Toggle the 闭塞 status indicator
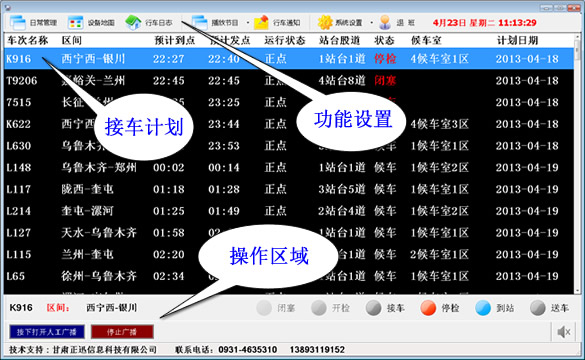Viewport: 585px width, 360px height. 264,308
